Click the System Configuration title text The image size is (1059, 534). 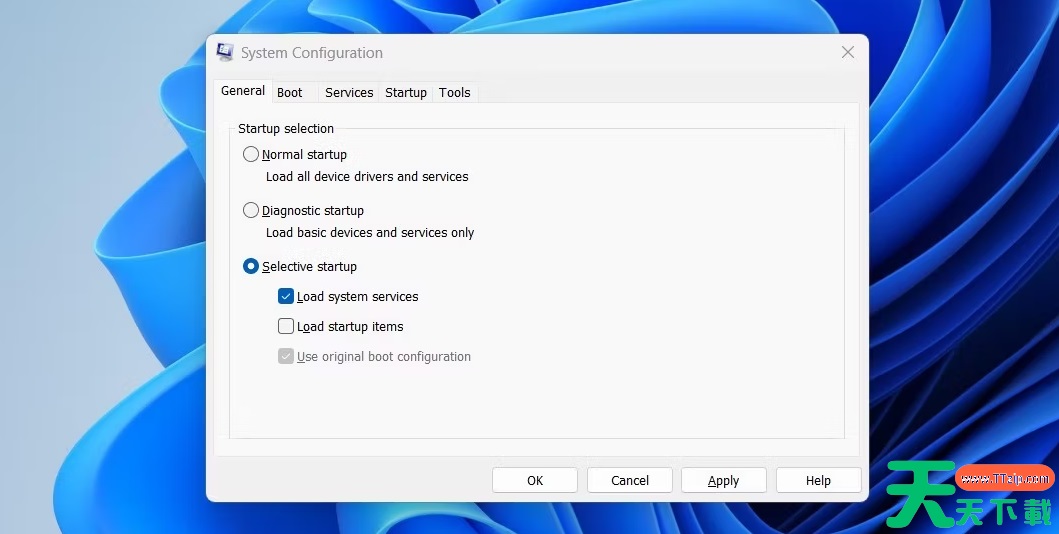tap(312, 53)
